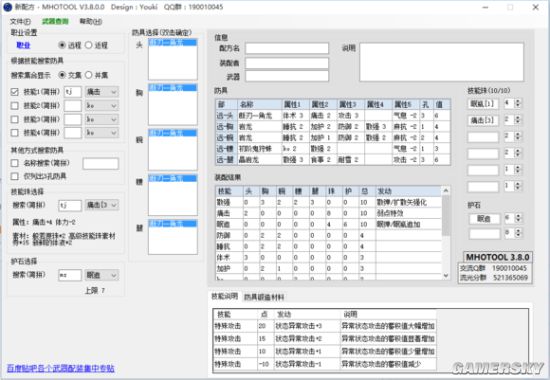Click the 痛击[3] jewel button
Viewport: 550px width, 380px height.
pyautogui.click(x=483, y=120)
